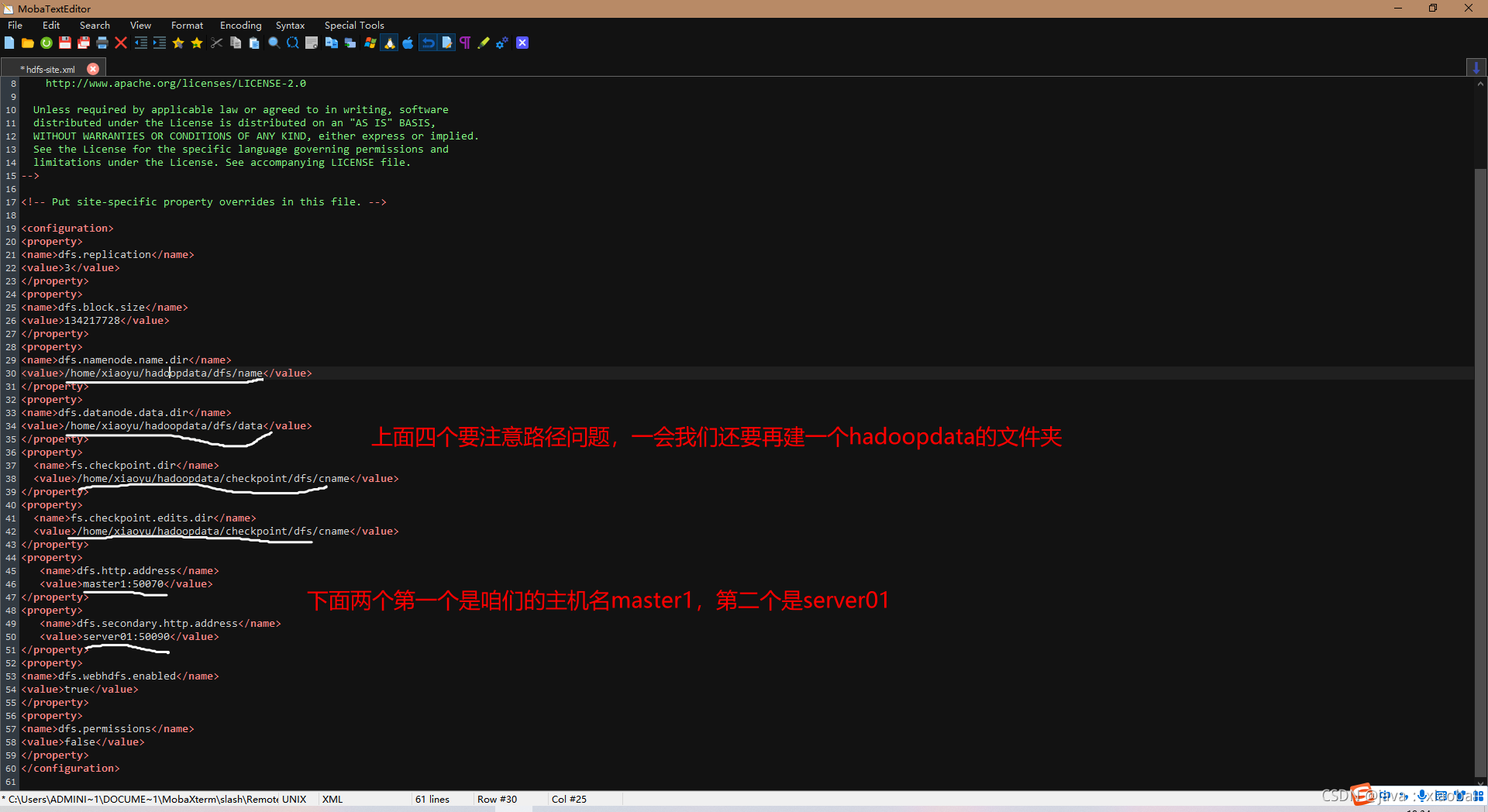Click '61 lines' in status bar
1488x812 pixels.
pyautogui.click(x=432, y=799)
